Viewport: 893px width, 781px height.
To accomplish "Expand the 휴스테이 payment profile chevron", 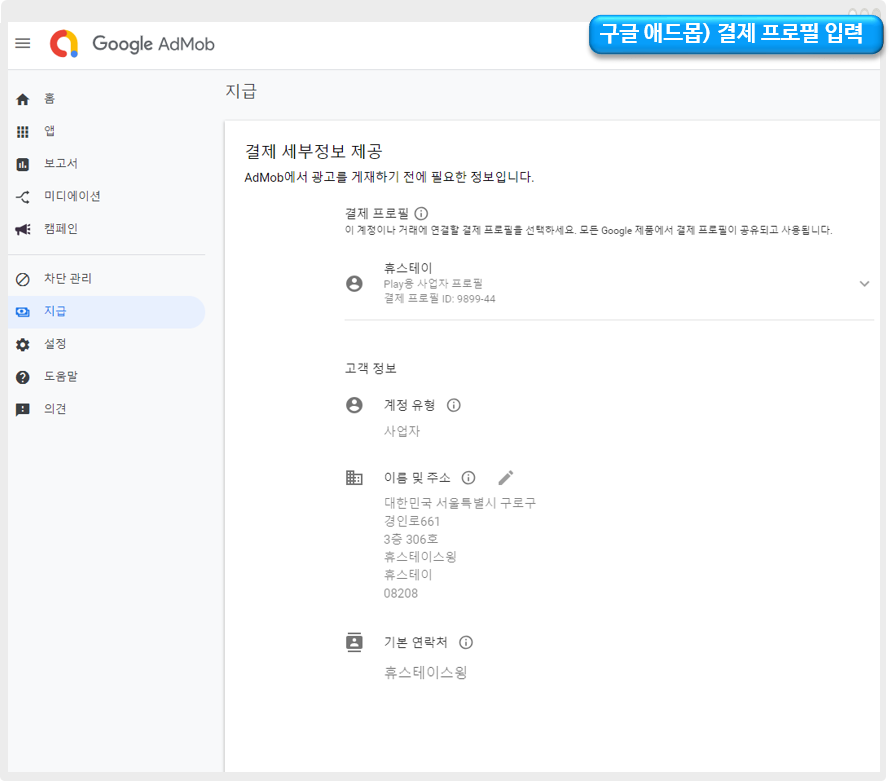I will click(864, 284).
